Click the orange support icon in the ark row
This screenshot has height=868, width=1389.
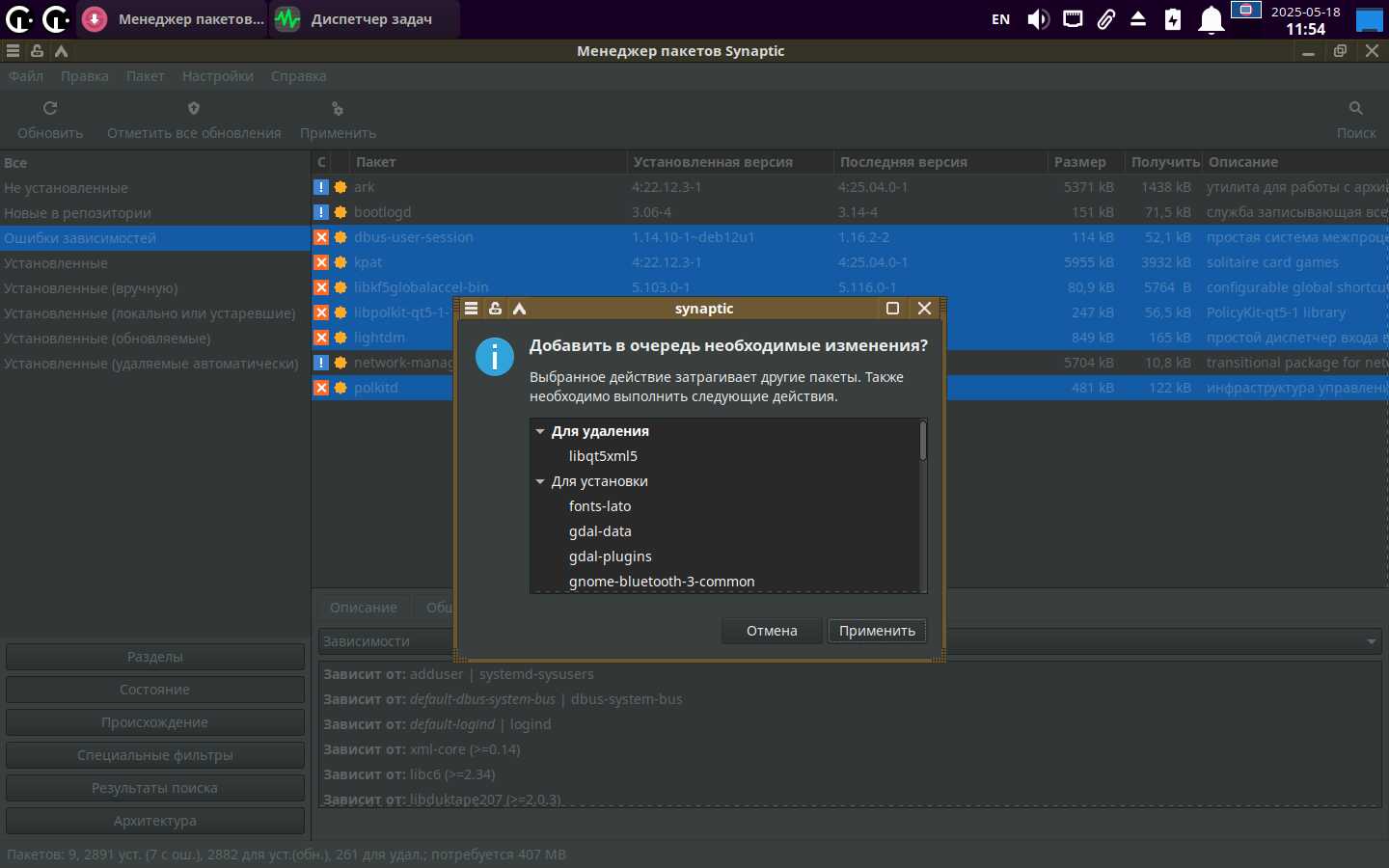[x=340, y=187]
